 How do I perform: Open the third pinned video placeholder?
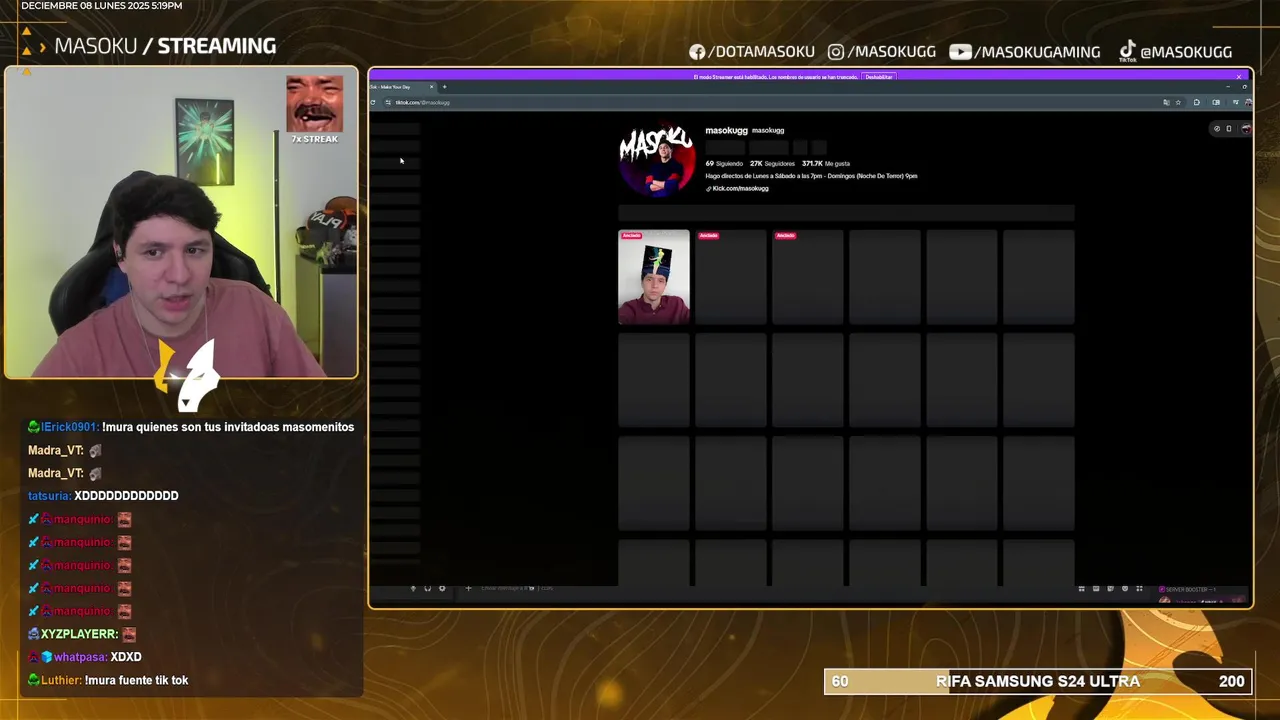808,277
